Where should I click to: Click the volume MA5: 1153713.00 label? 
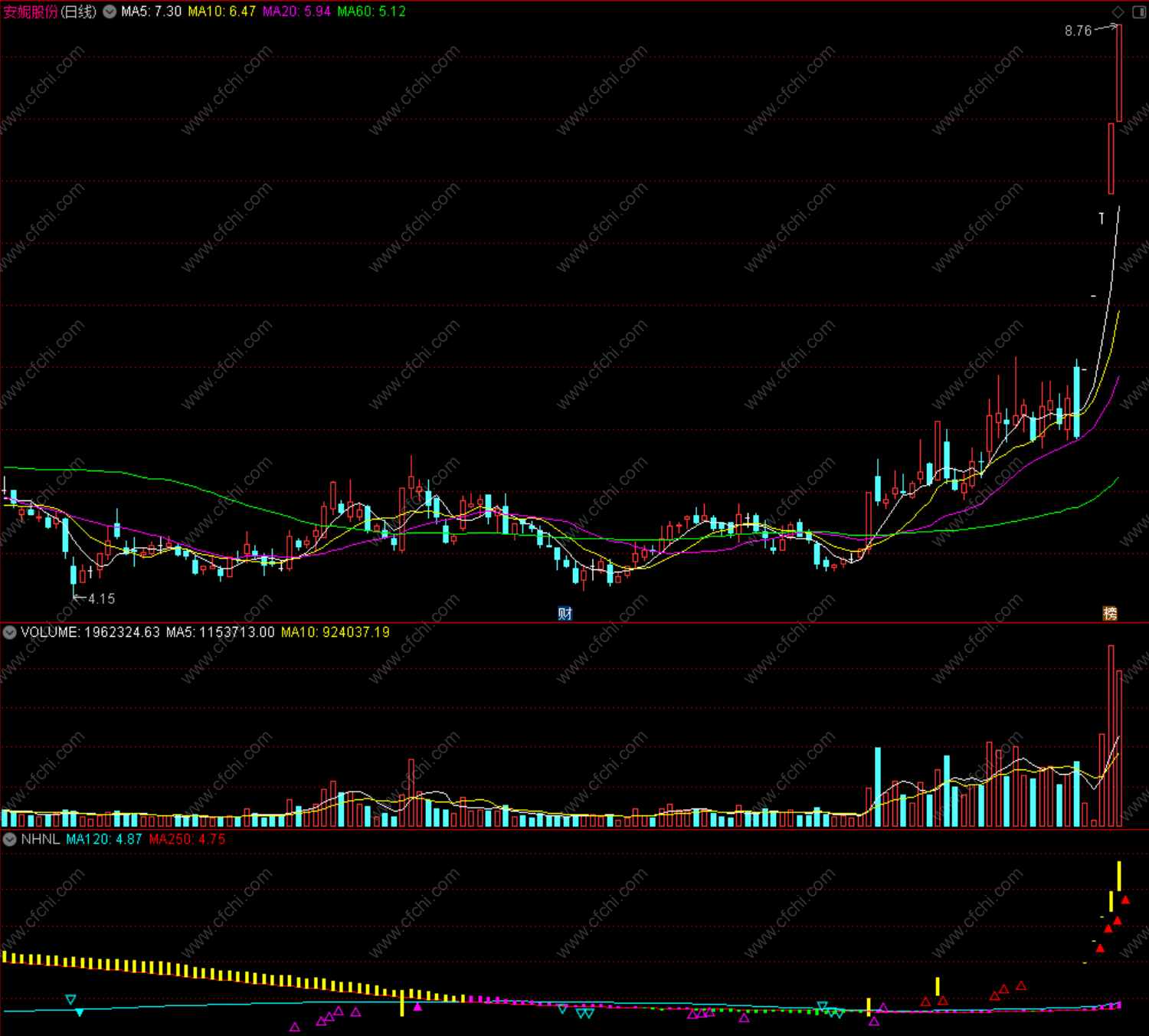point(220,632)
